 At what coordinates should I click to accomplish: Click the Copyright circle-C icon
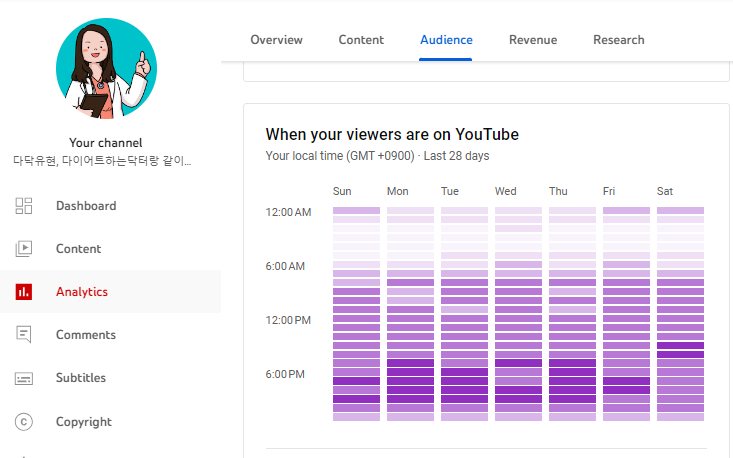tap(25, 422)
